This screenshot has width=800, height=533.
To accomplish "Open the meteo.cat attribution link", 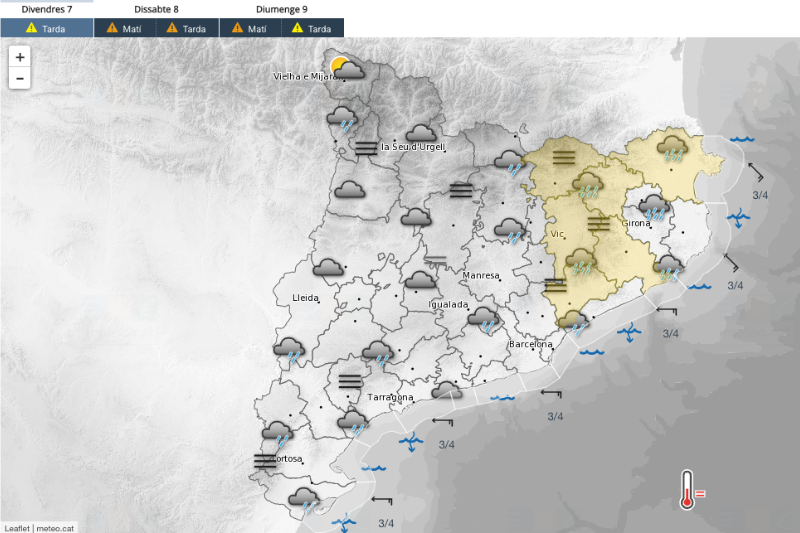I will click(55, 527).
